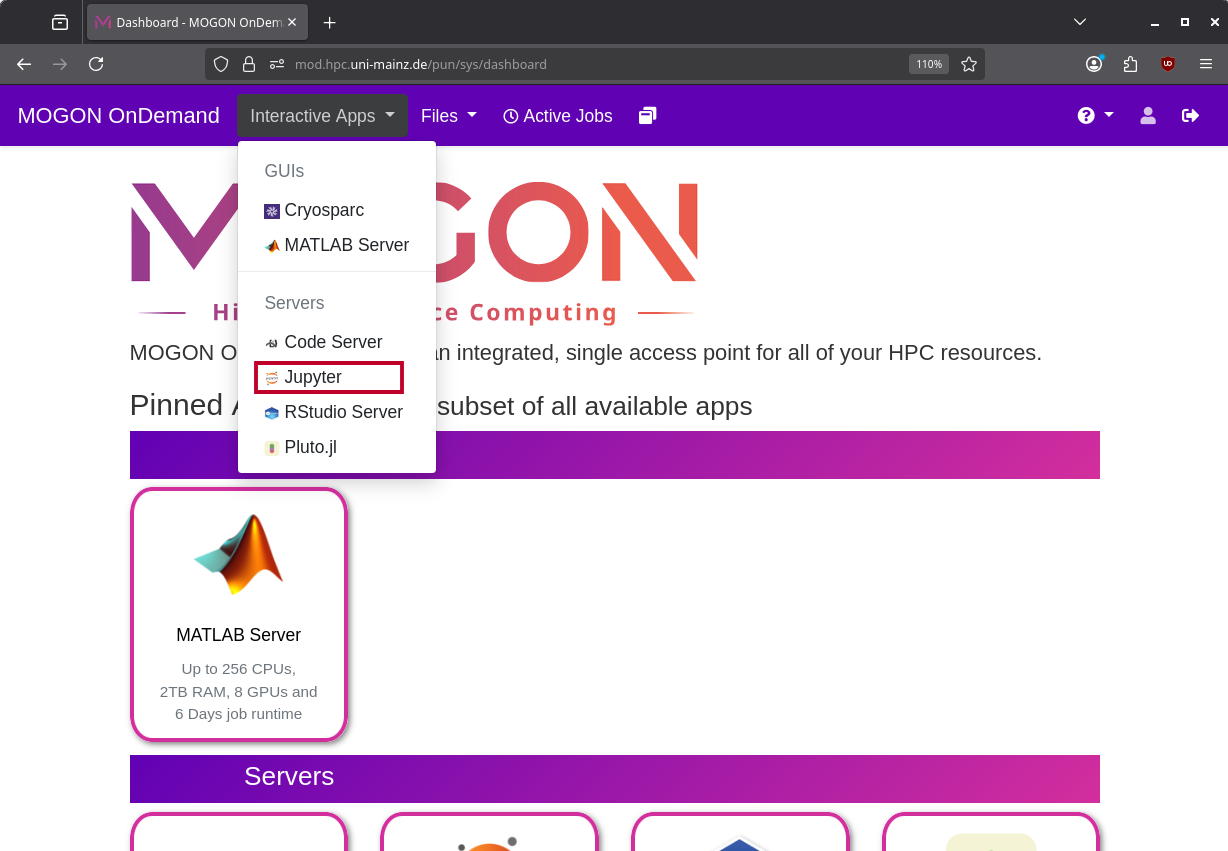Open the Active Jobs page

pyautogui.click(x=557, y=116)
